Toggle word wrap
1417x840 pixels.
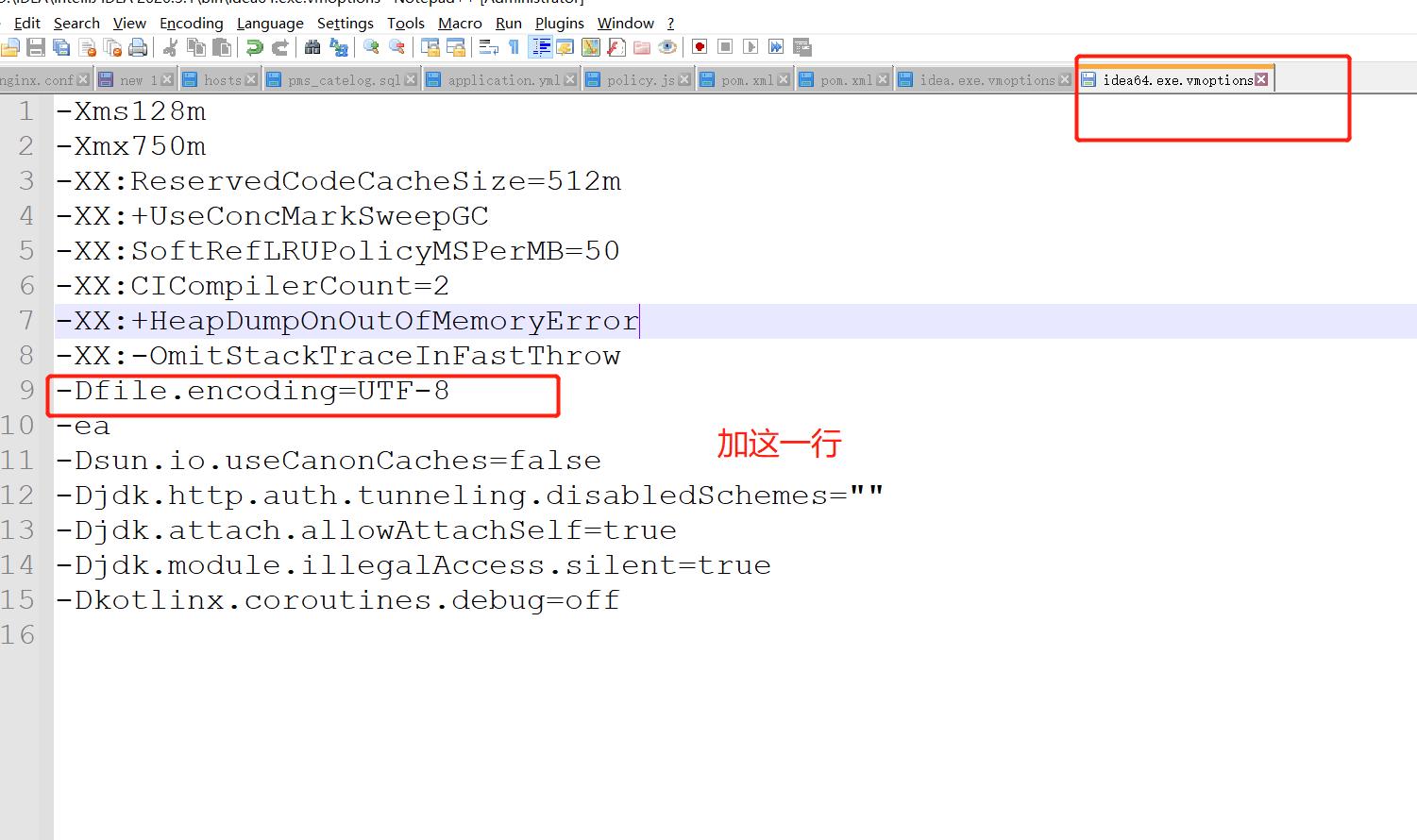(x=489, y=47)
